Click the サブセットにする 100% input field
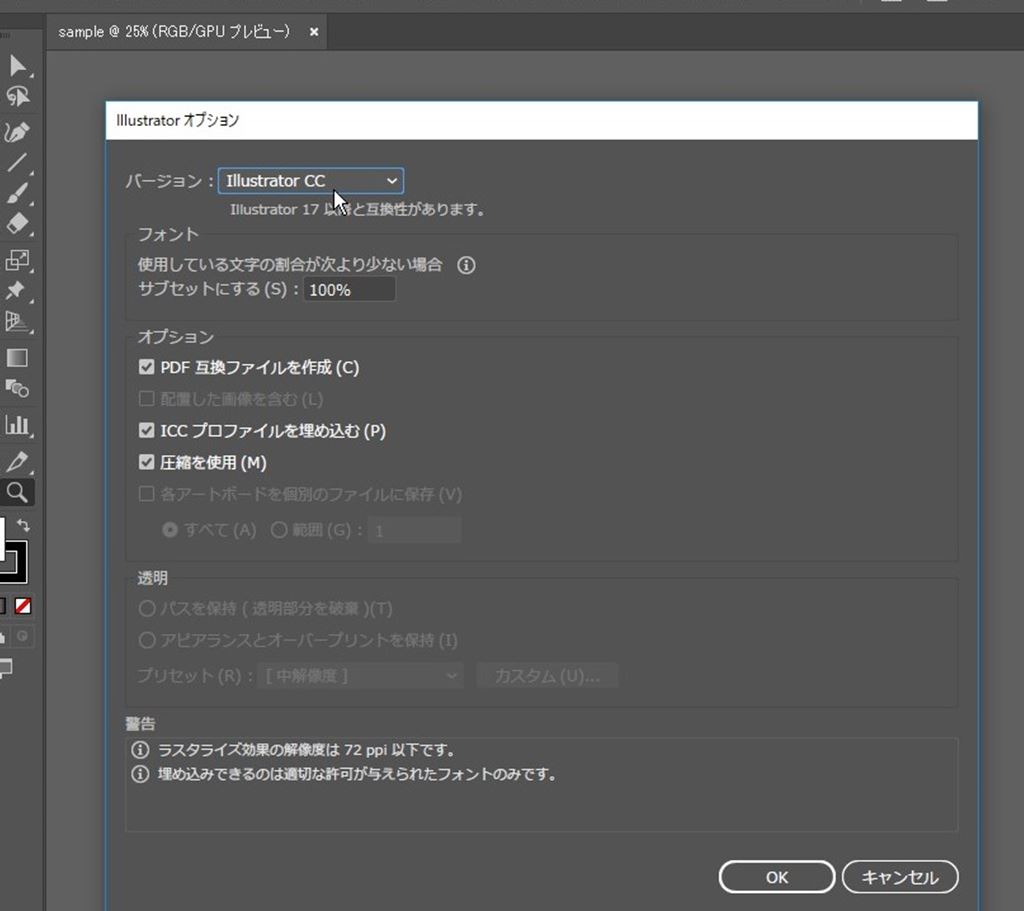 click(349, 290)
